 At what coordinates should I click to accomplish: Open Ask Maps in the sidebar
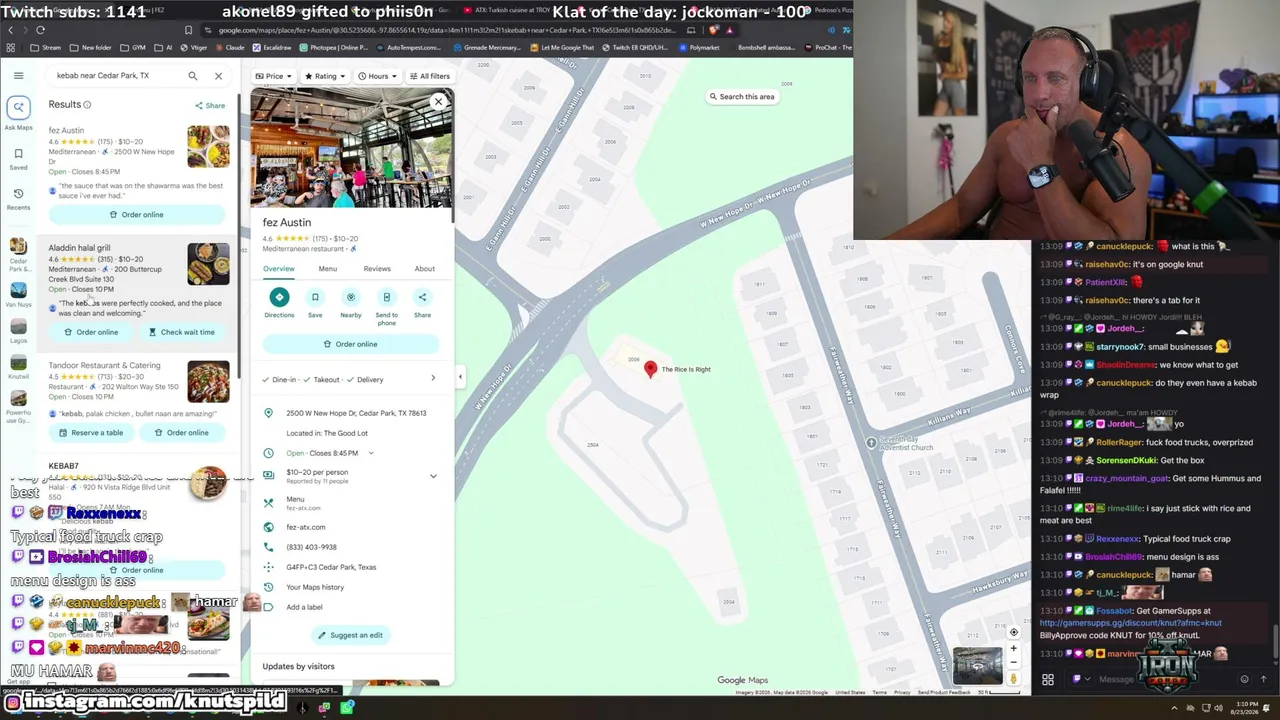(18, 112)
